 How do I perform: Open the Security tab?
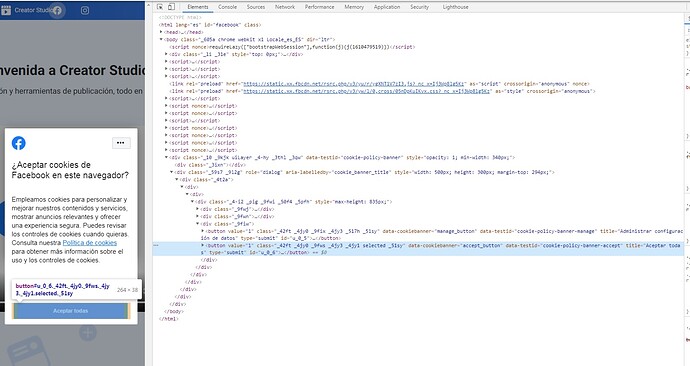pos(419,7)
